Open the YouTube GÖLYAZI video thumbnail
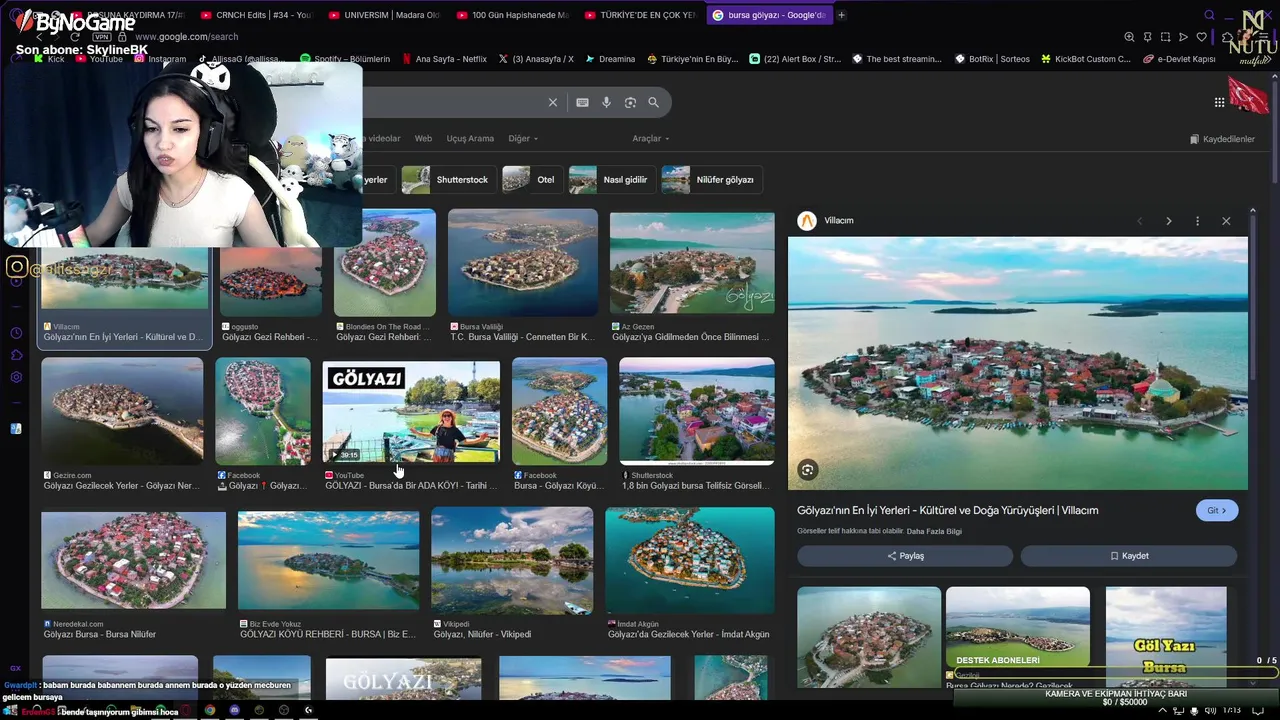 tap(411, 412)
